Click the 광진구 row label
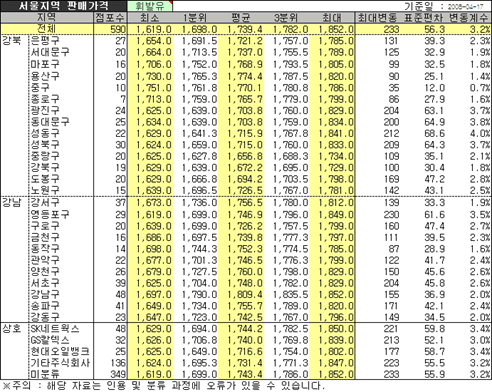 coord(45,110)
